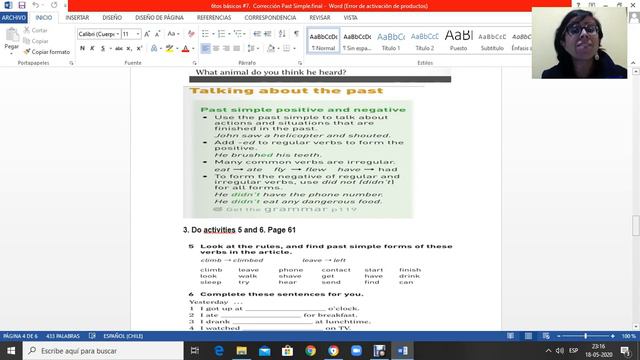Click zoom in plus button
The width and height of the screenshot is (640, 360).
pos(613,336)
